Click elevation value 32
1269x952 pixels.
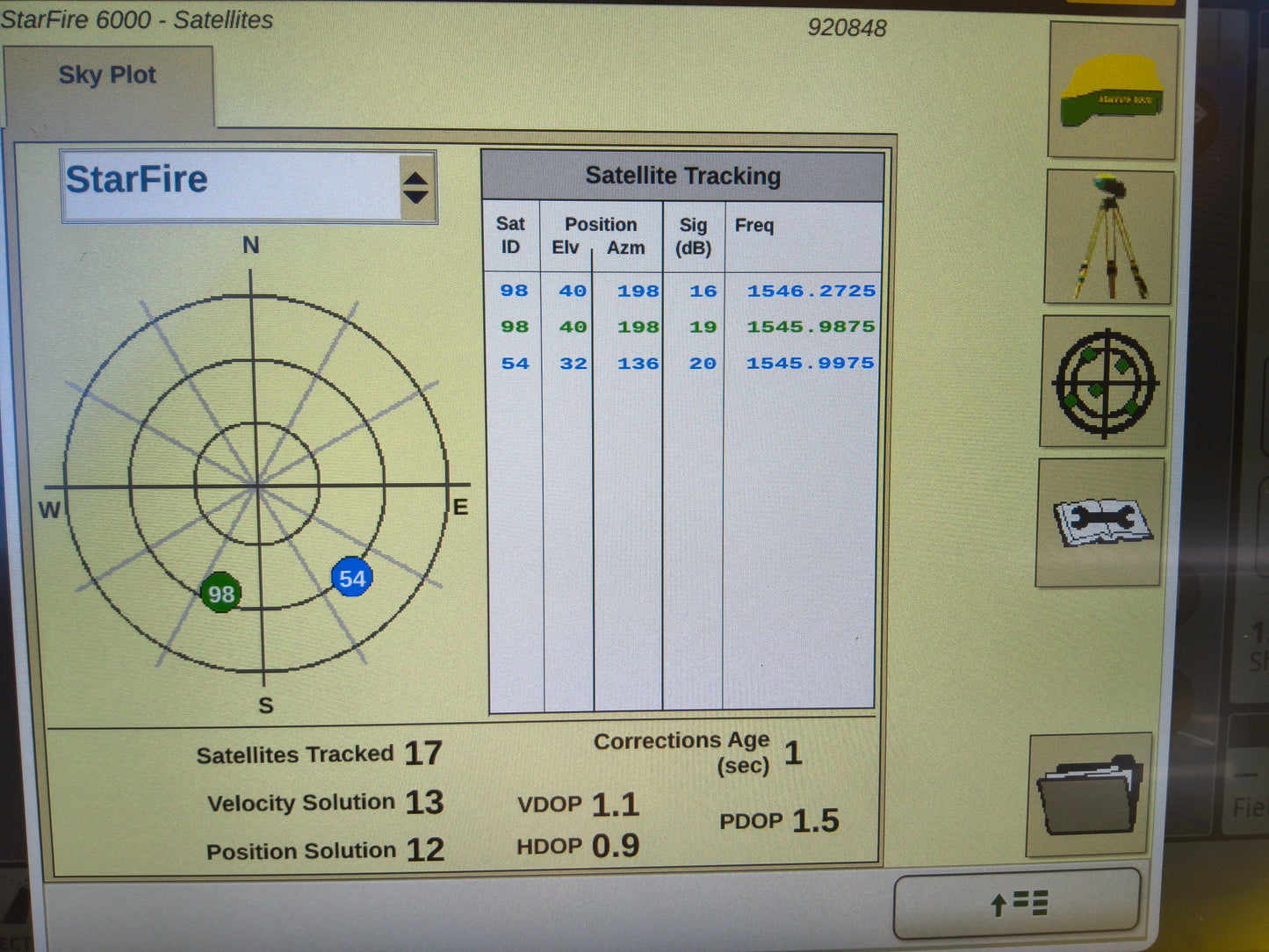(573, 363)
